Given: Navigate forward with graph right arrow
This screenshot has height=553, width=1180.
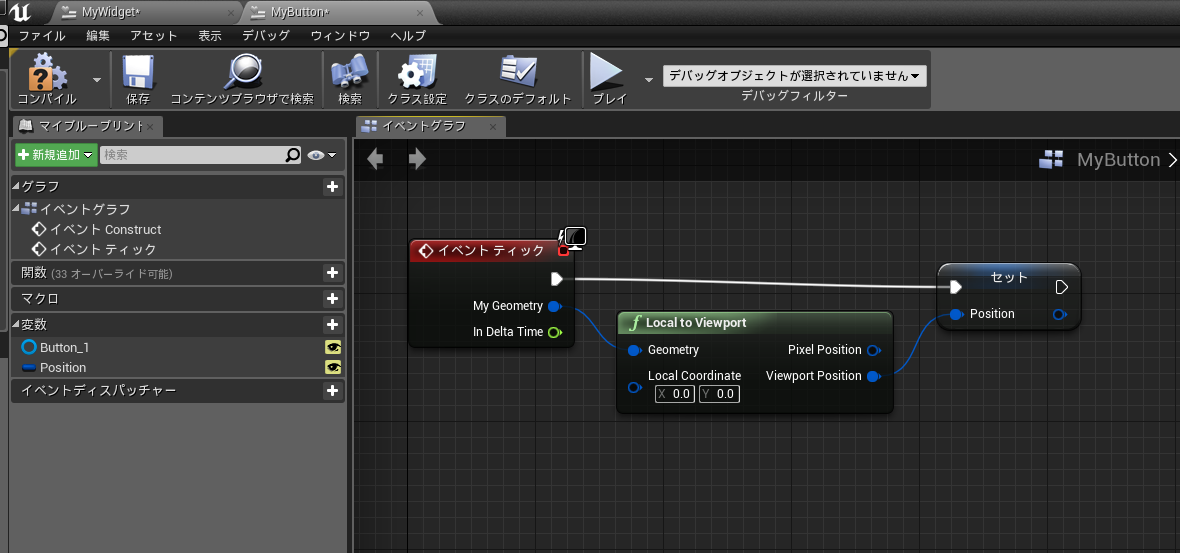Looking at the screenshot, I should click(417, 159).
